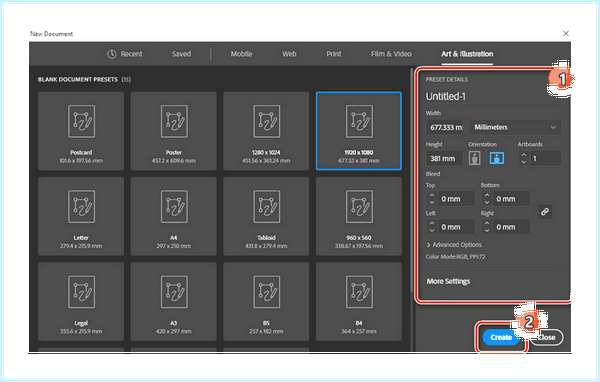Click the 'BLANK DOCUMENT PRESETS' heading

tap(78, 80)
